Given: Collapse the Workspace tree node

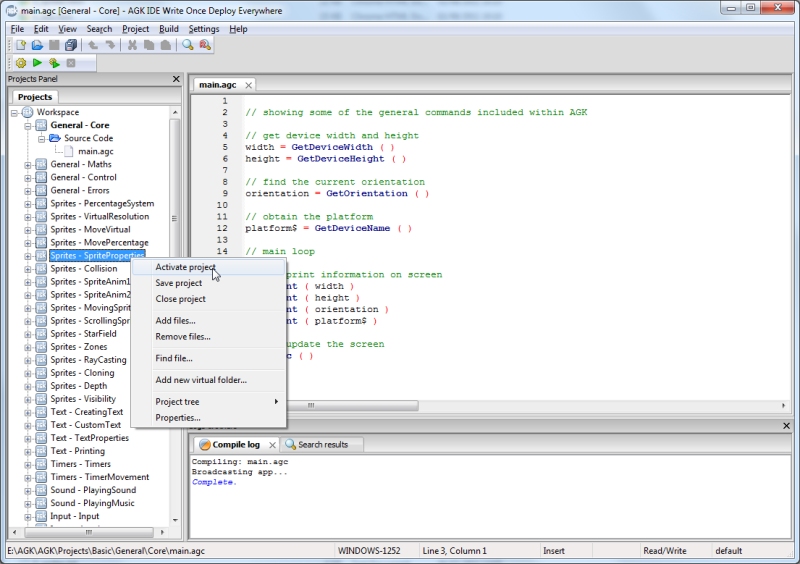Looking at the screenshot, I should (x=14, y=113).
